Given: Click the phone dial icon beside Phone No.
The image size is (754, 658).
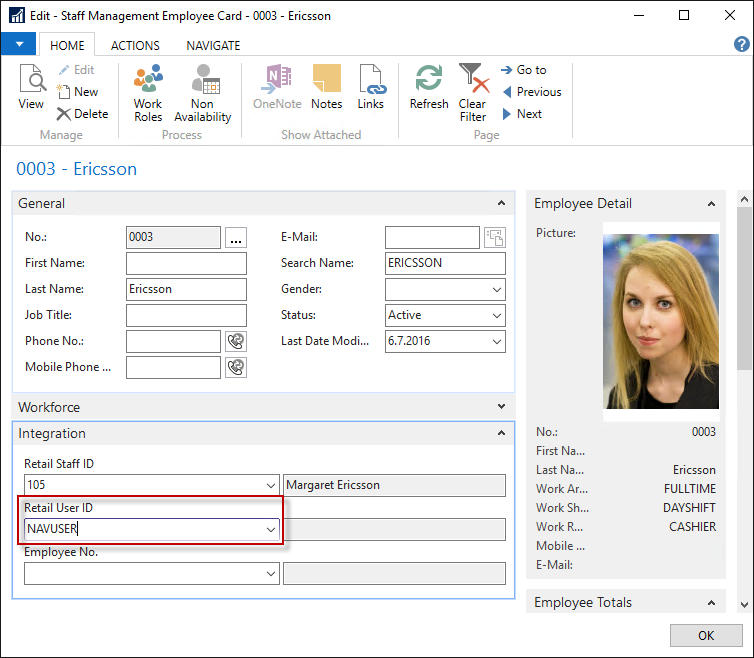Looking at the screenshot, I should (236, 341).
